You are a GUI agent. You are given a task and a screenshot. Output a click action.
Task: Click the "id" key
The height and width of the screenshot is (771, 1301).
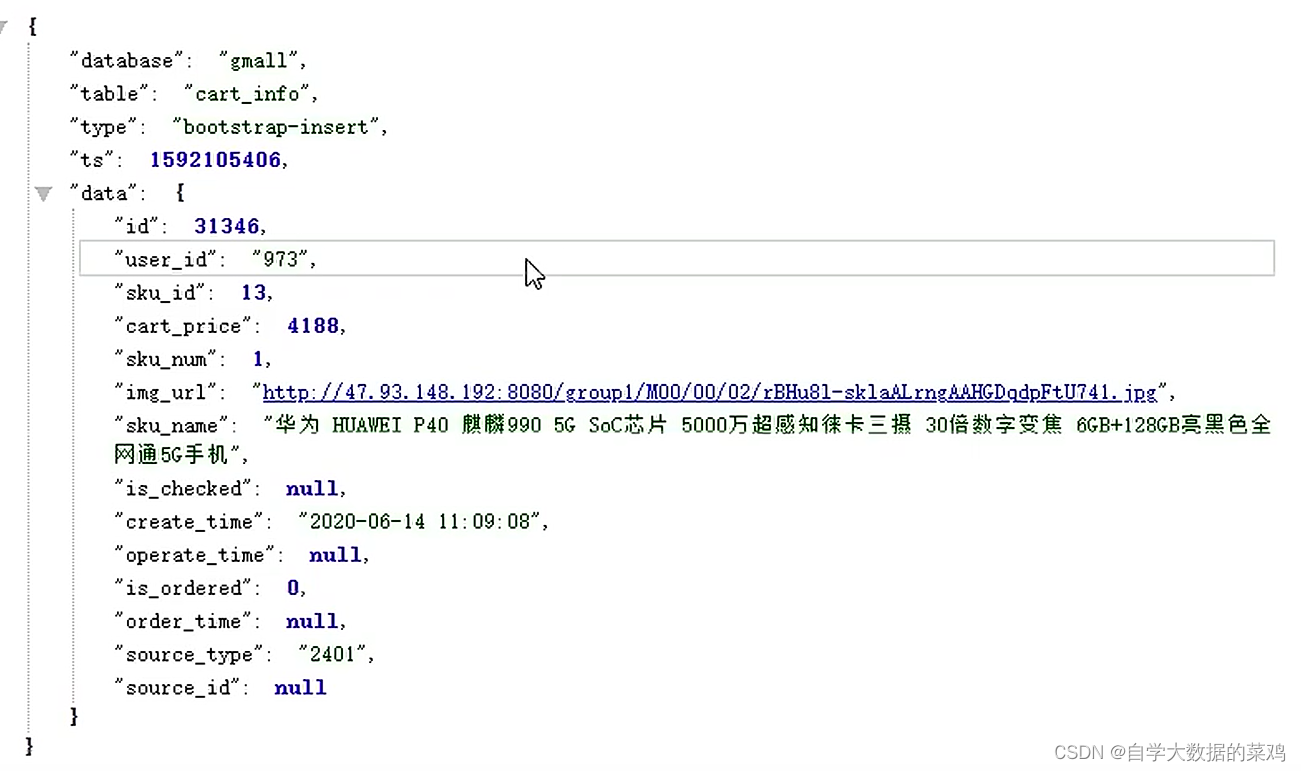click(137, 226)
